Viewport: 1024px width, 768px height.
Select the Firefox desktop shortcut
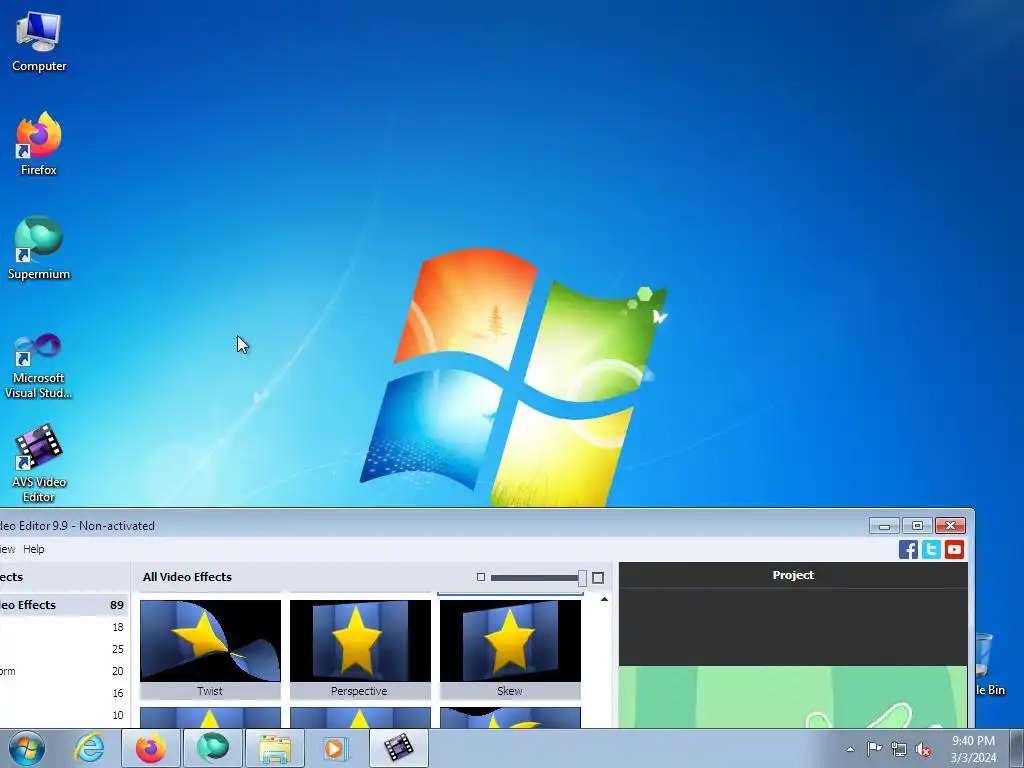coord(39,144)
